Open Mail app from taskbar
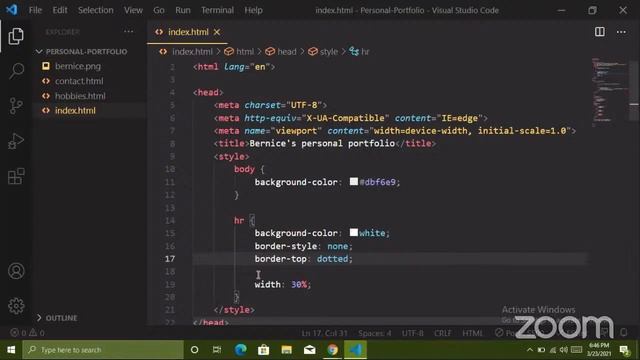Viewport: 640px width, 360px height. click(x=309, y=350)
